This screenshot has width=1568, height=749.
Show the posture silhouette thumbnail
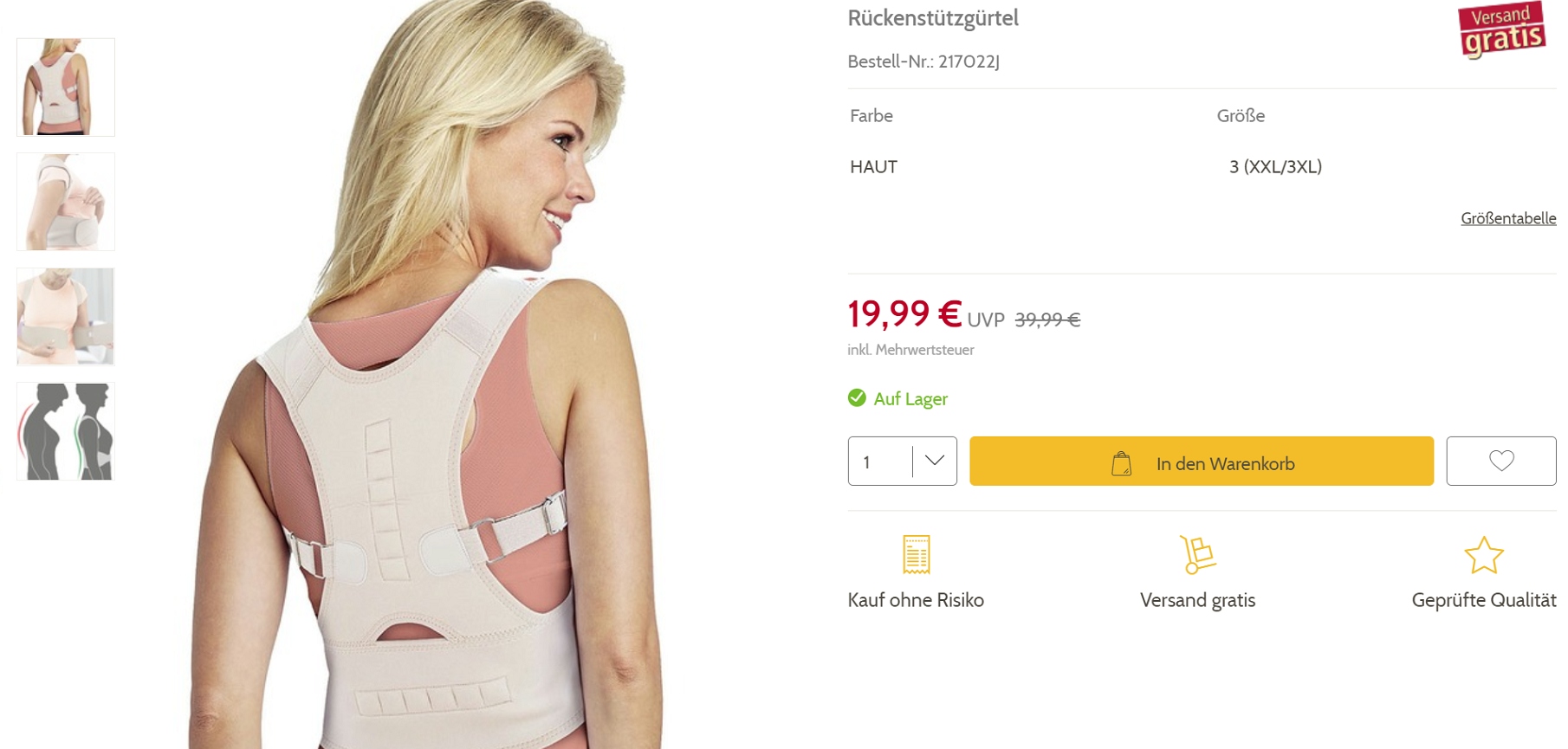pyautogui.click(x=66, y=431)
